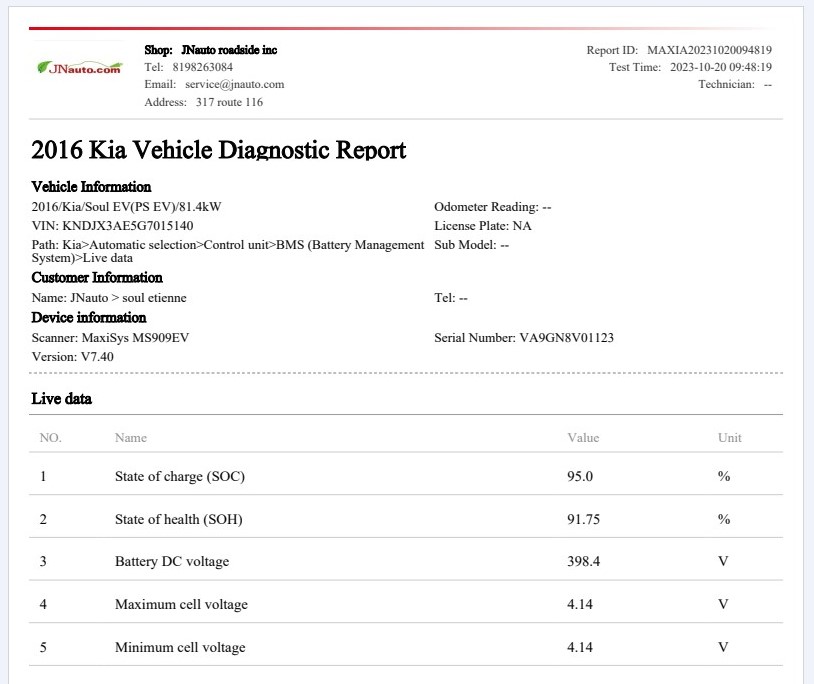Click the Report ID MAXIA20231020094819
Viewport: 814px width, 684px height.
pyautogui.click(x=709, y=50)
